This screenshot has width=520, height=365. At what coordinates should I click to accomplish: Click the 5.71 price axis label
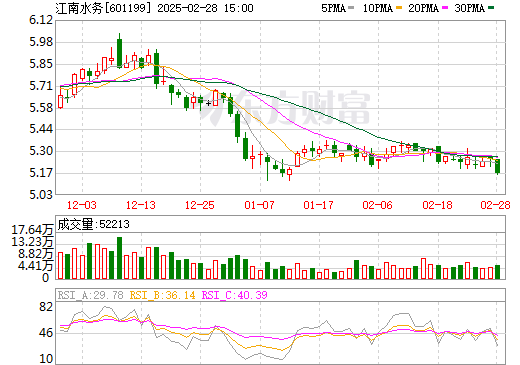41,86
